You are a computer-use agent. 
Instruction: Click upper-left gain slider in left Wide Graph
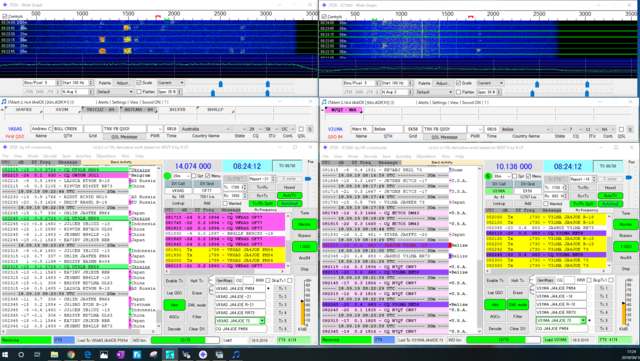[x=221, y=84]
